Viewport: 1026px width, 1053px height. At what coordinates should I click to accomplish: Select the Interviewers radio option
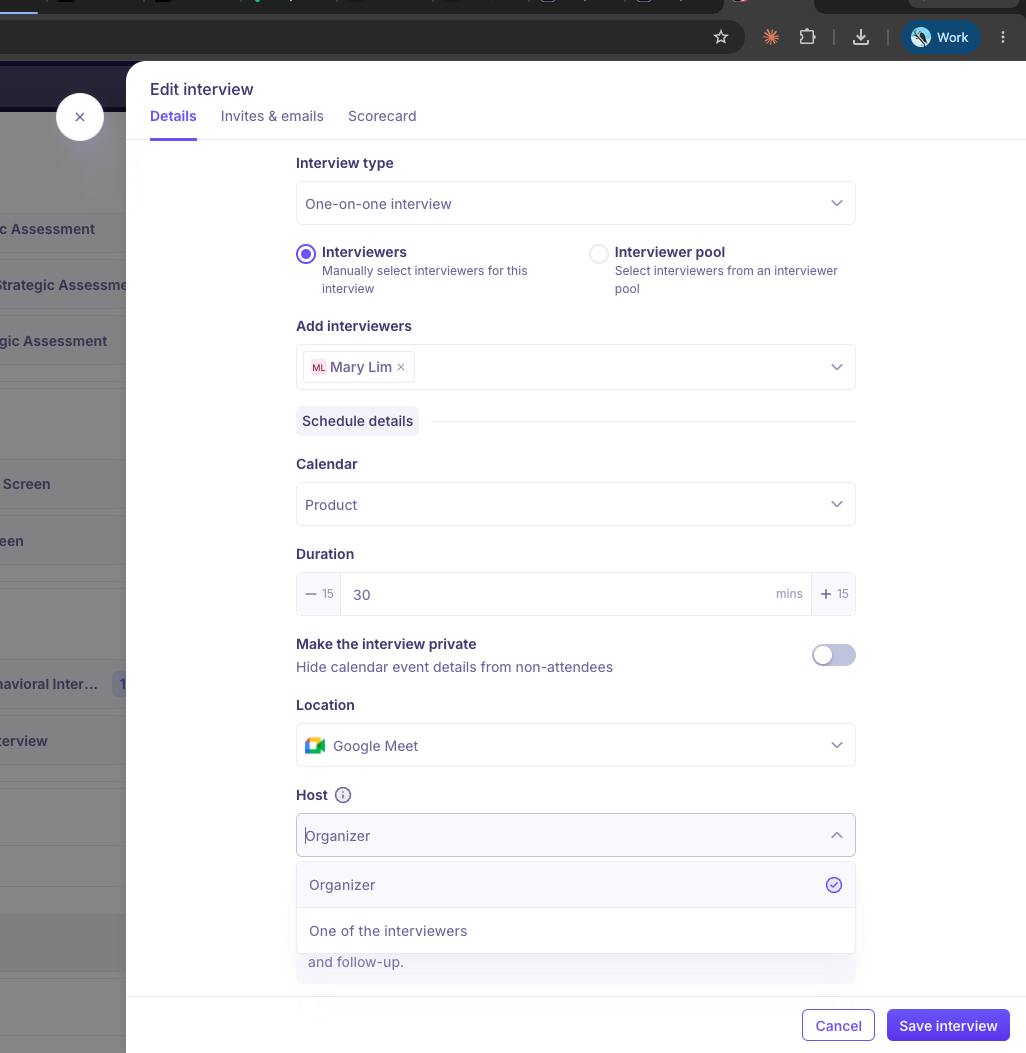click(x=306, y=254)
